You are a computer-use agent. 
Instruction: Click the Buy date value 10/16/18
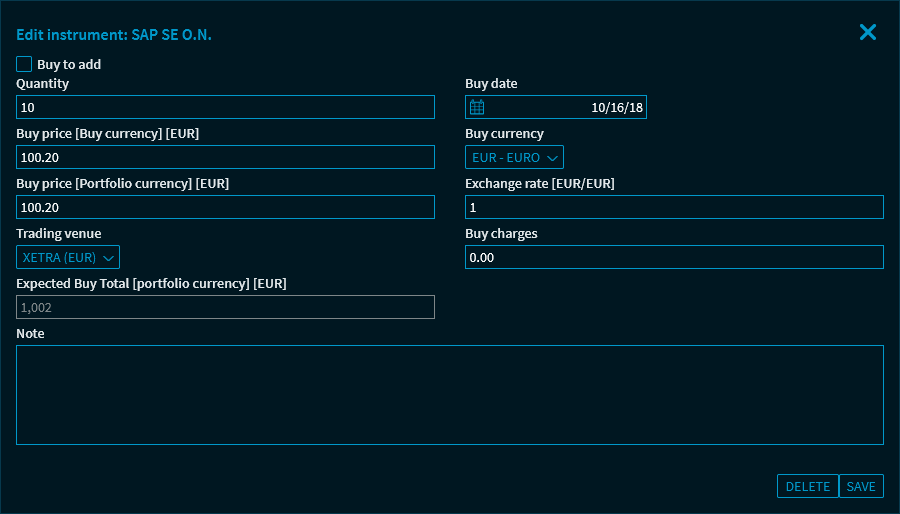[x=617, y=107]
